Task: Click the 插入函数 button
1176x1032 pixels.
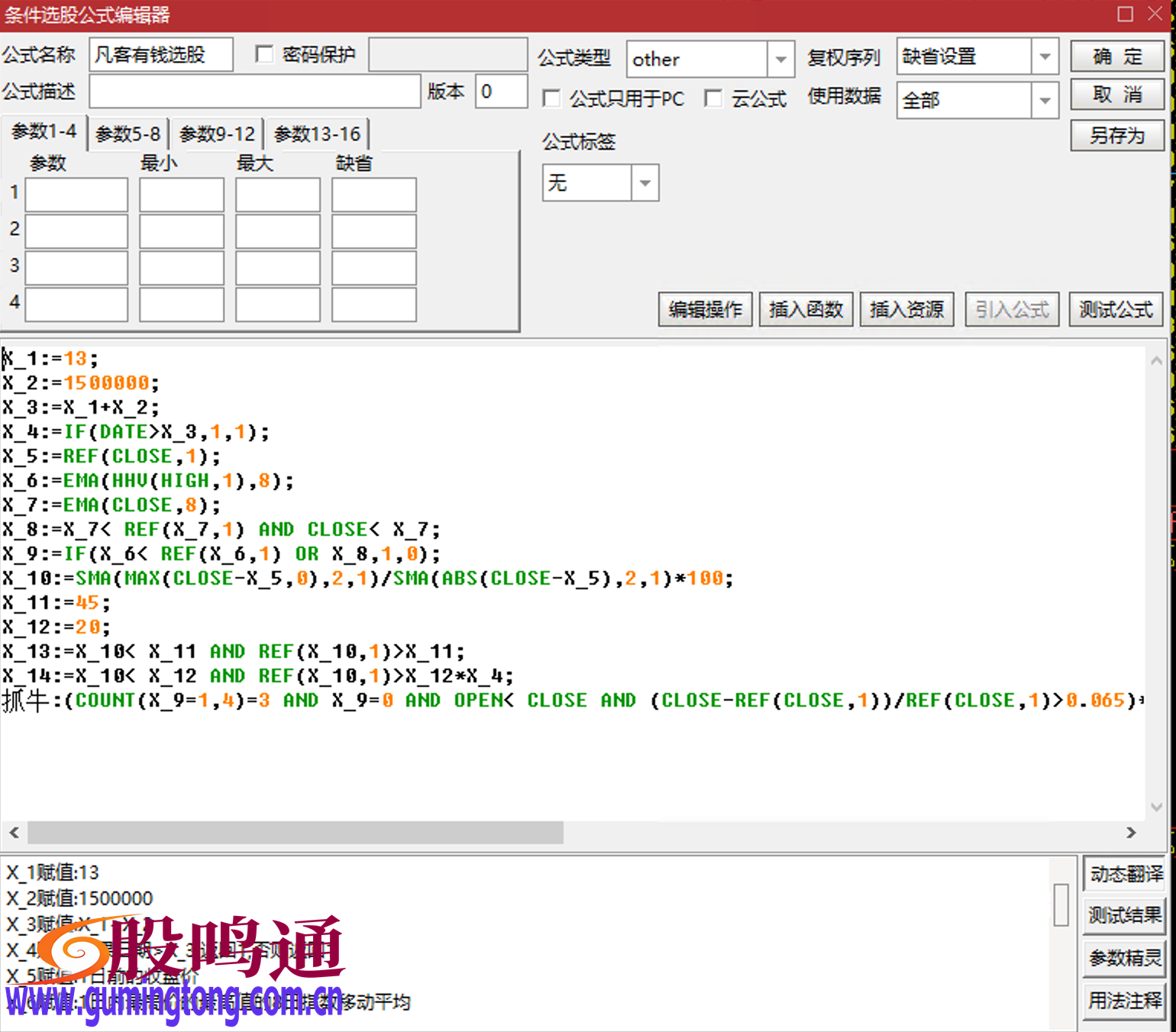Action: (806, 309)
